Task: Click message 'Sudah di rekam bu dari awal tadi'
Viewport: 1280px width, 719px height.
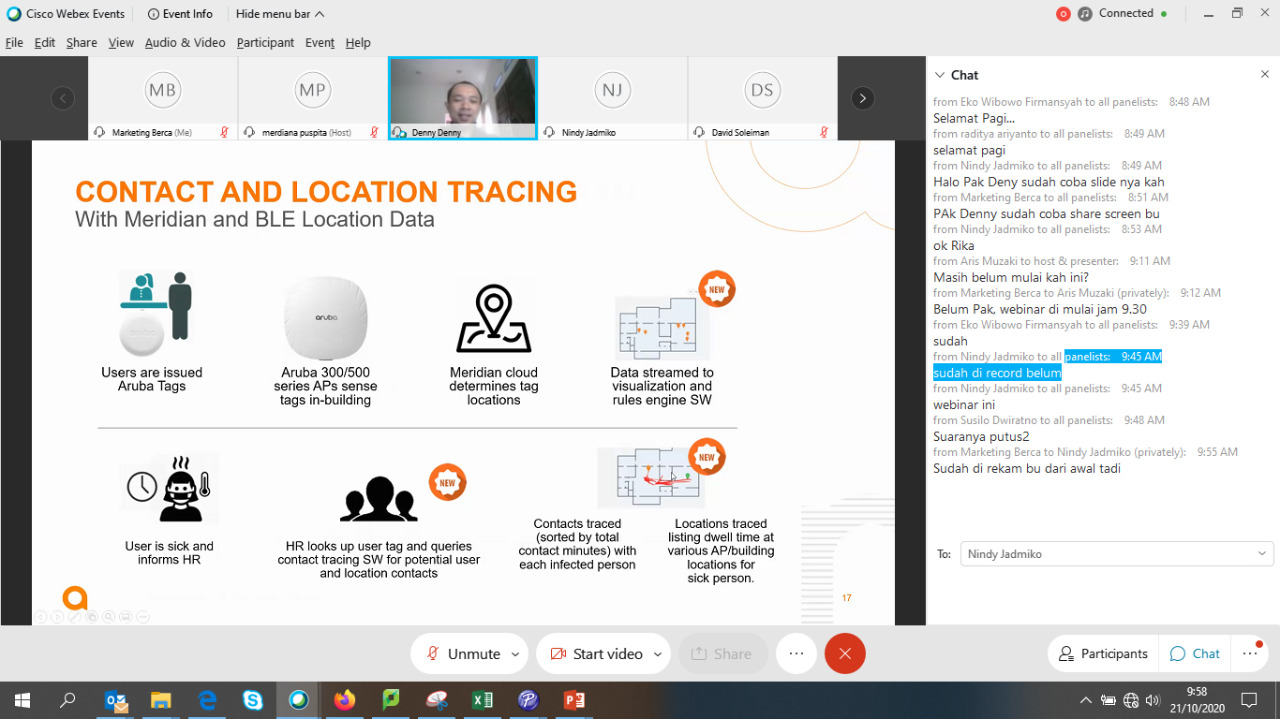Action: coord(1027,469)
